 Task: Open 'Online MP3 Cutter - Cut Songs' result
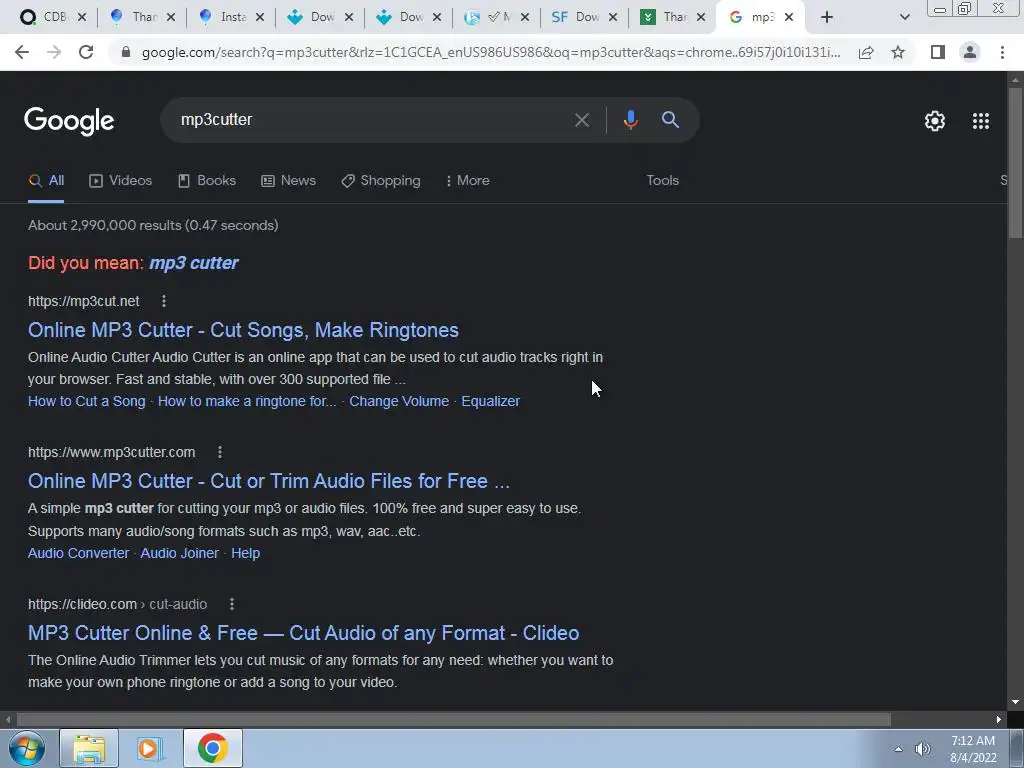[243, 330]
